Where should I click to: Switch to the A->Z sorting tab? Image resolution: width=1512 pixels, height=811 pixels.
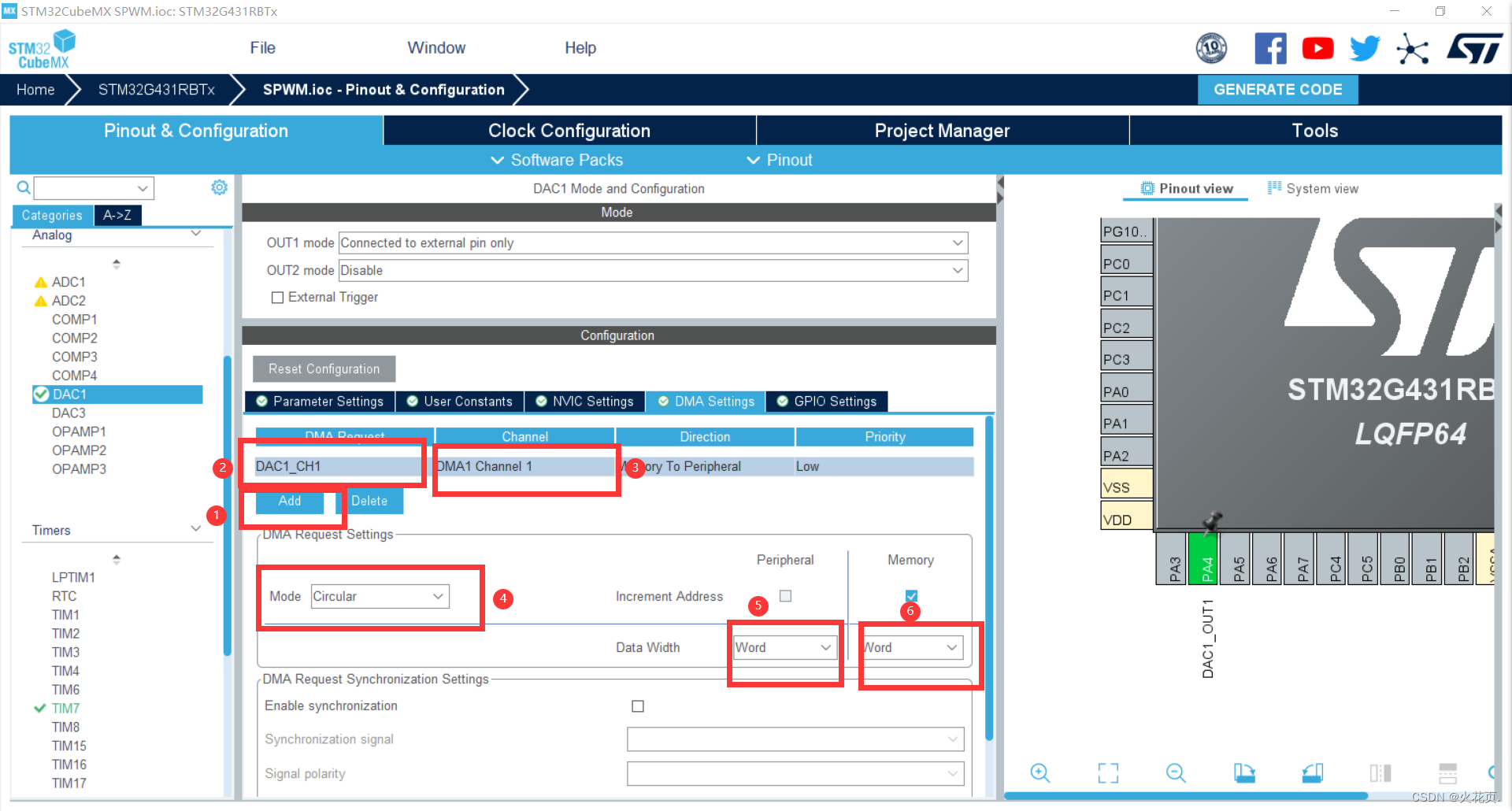[117, 215]
